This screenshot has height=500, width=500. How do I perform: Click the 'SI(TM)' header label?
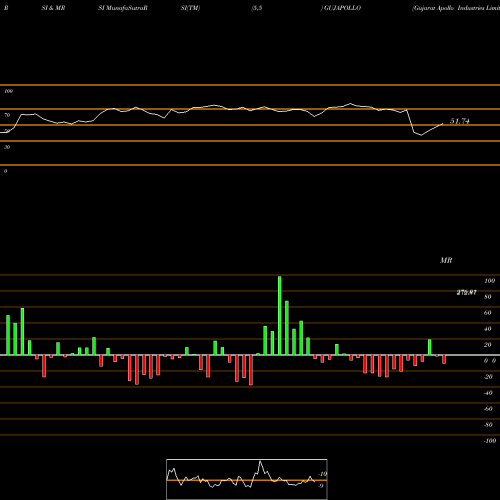point(190,8)
